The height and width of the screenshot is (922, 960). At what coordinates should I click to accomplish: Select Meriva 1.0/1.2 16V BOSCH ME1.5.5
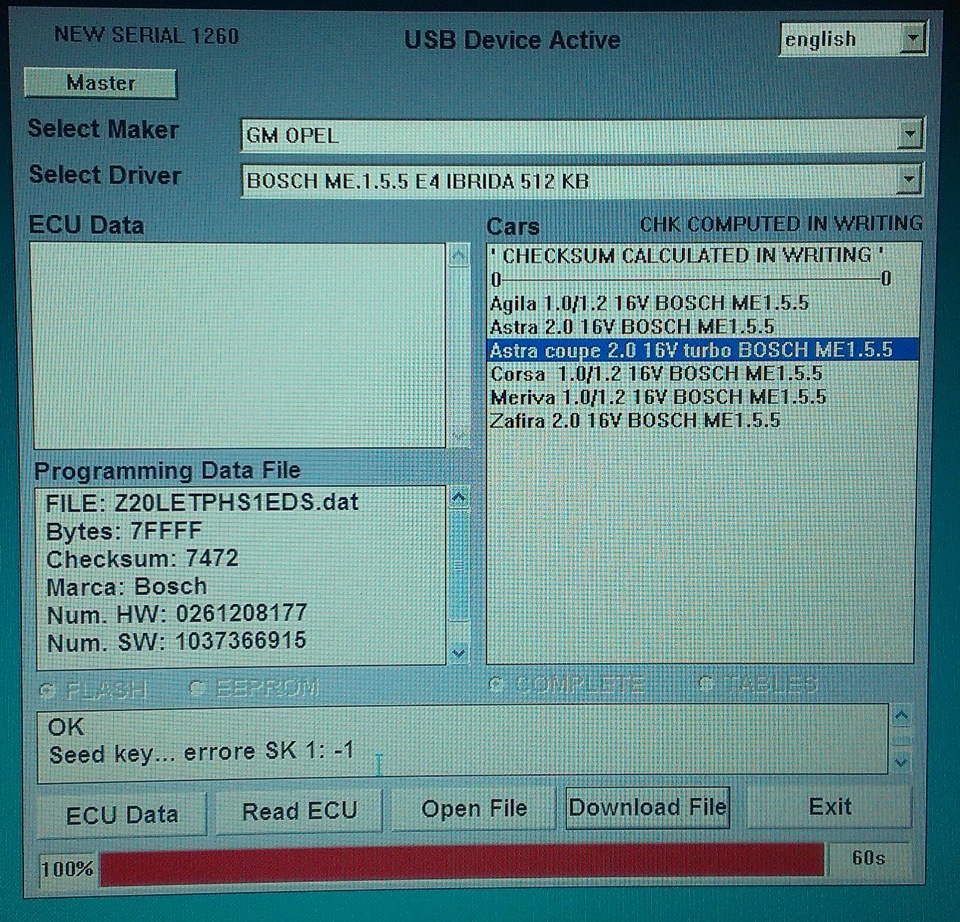click(658, 397)
